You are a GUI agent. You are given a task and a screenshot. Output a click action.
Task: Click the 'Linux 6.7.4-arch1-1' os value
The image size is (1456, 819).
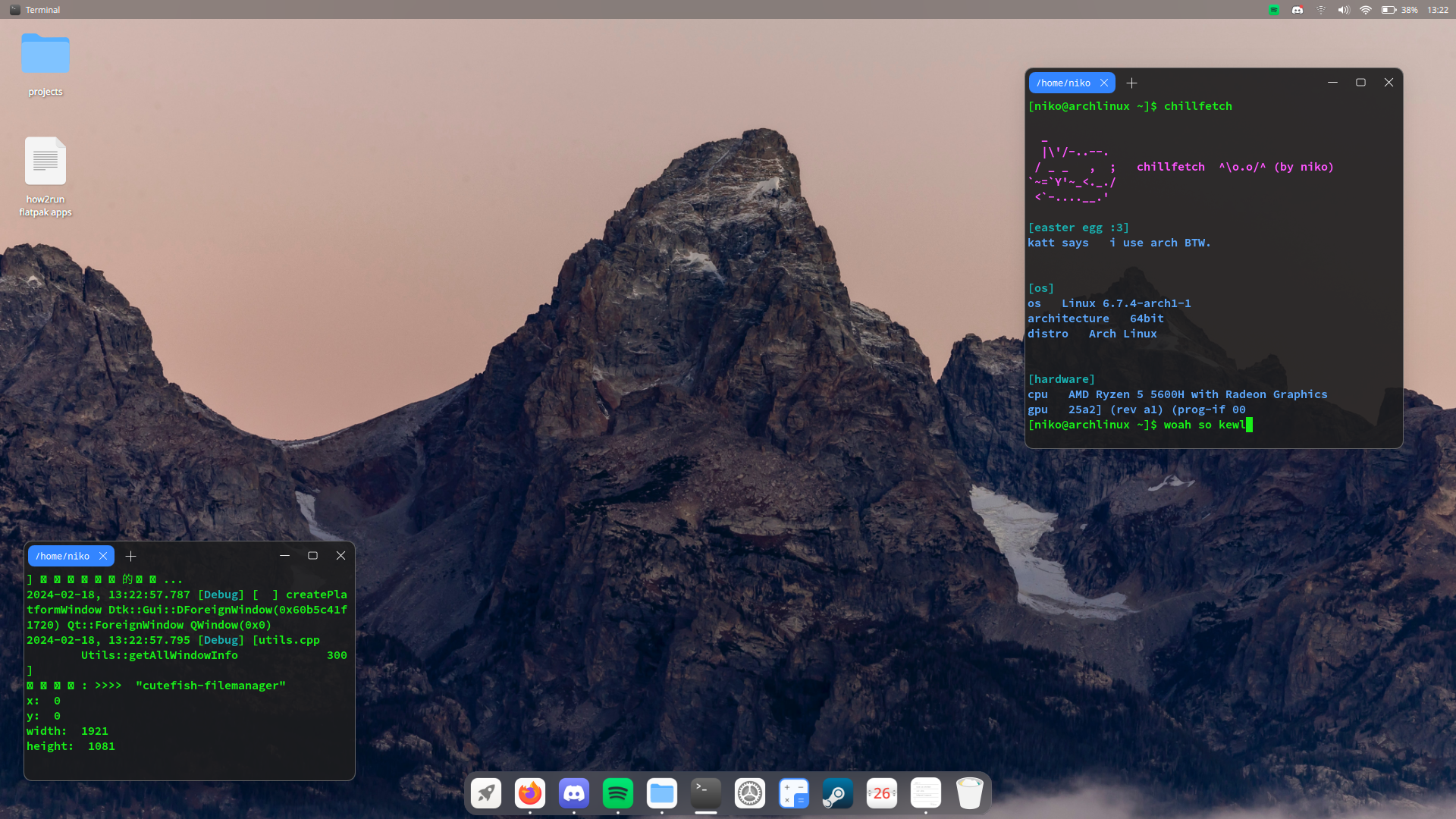(x=1126, y=303)
